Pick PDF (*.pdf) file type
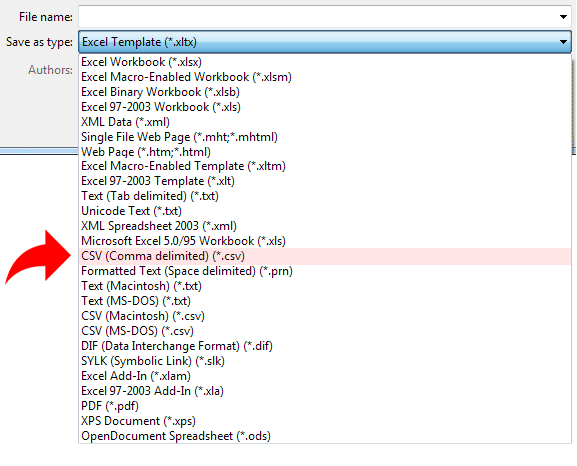This screenshot has width=577, height=466. [x=325, y=406]
